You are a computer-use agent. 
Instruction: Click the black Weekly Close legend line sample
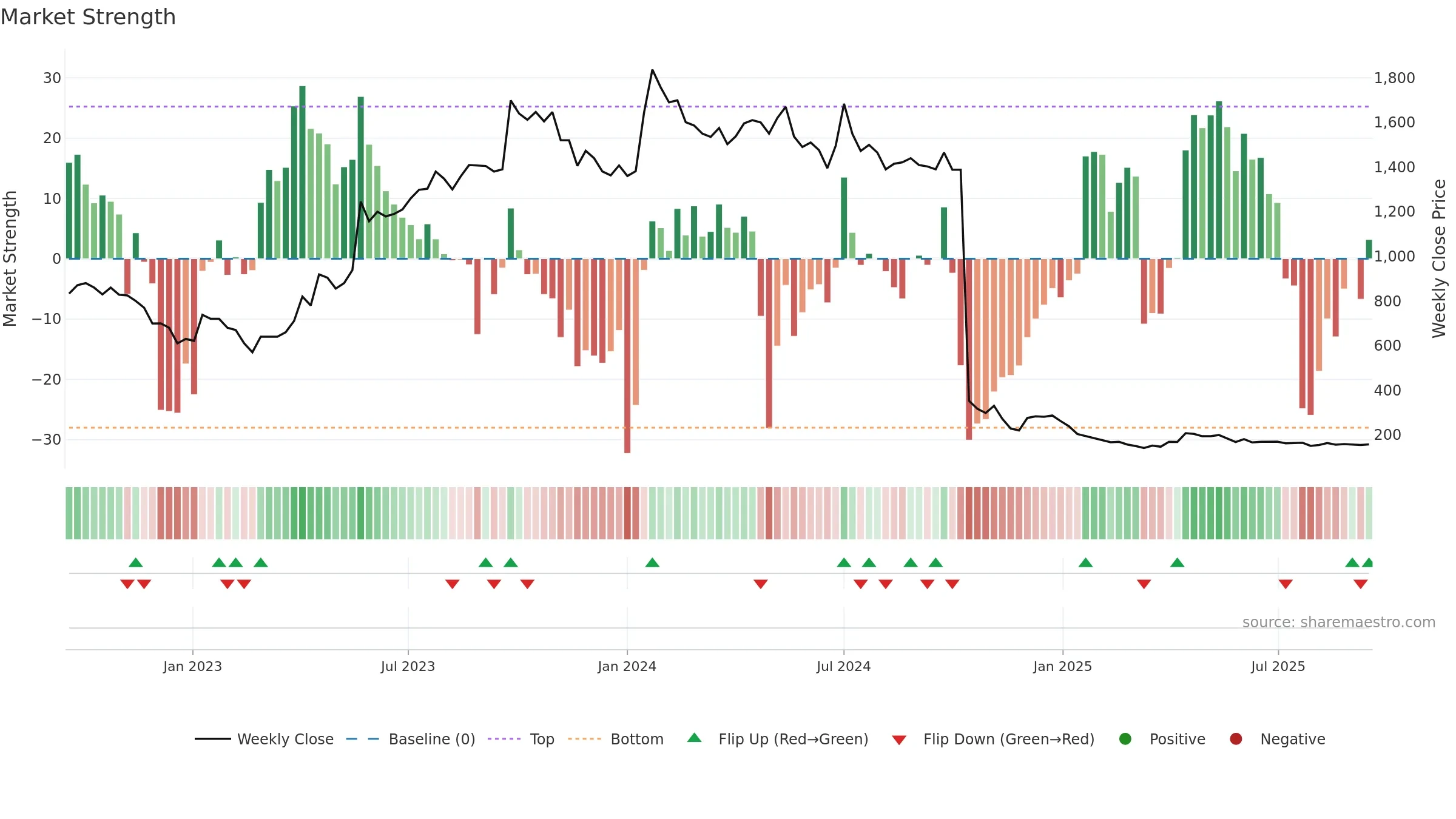click(213, 739)
